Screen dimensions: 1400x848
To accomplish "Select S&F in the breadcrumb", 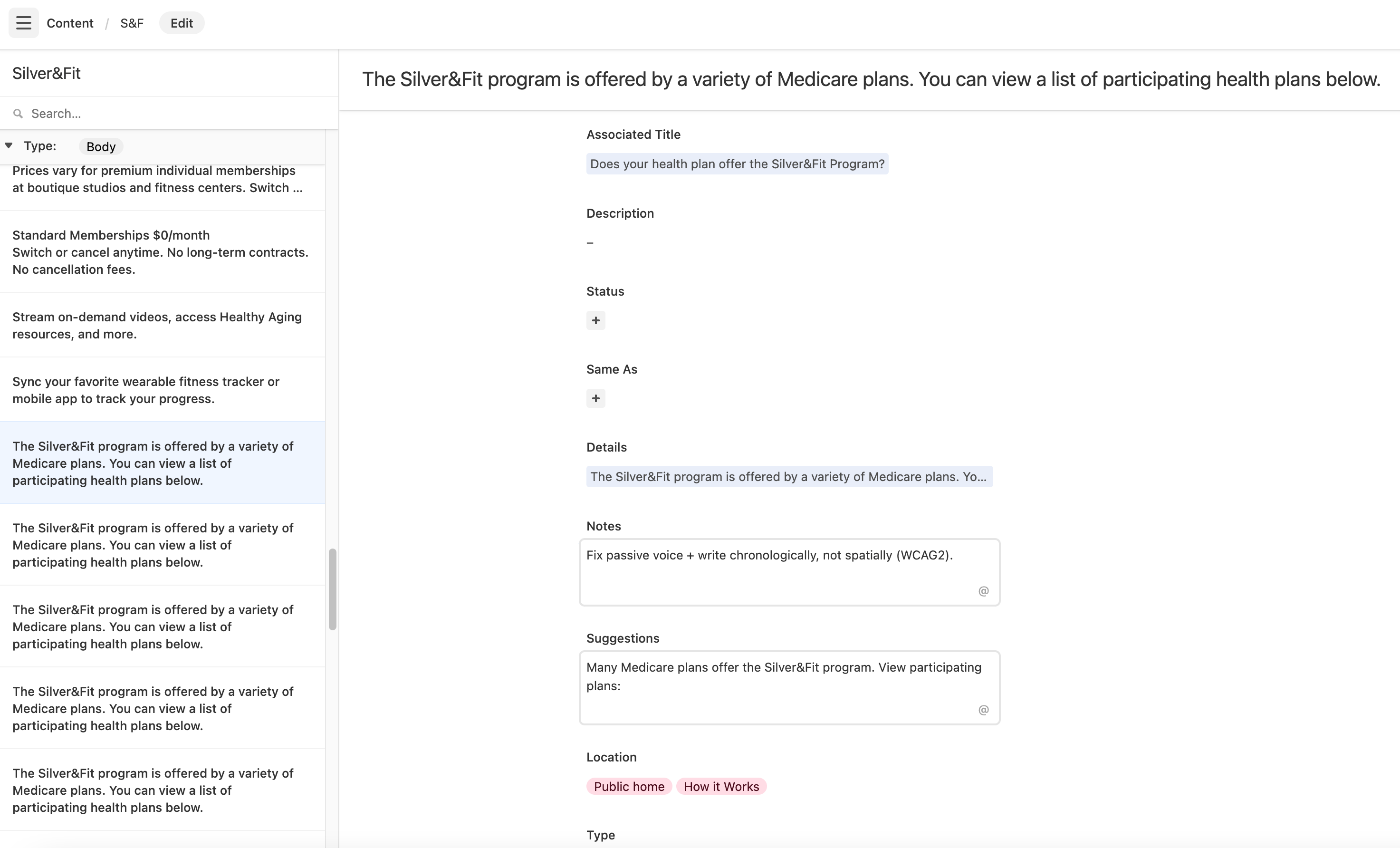I will coord(131,23).
